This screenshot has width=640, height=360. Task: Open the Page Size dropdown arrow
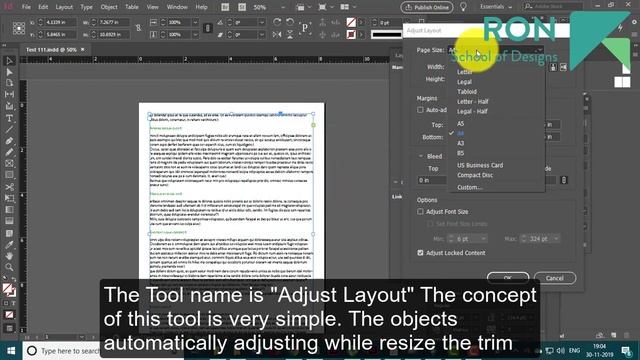click(x=540, y=50)
